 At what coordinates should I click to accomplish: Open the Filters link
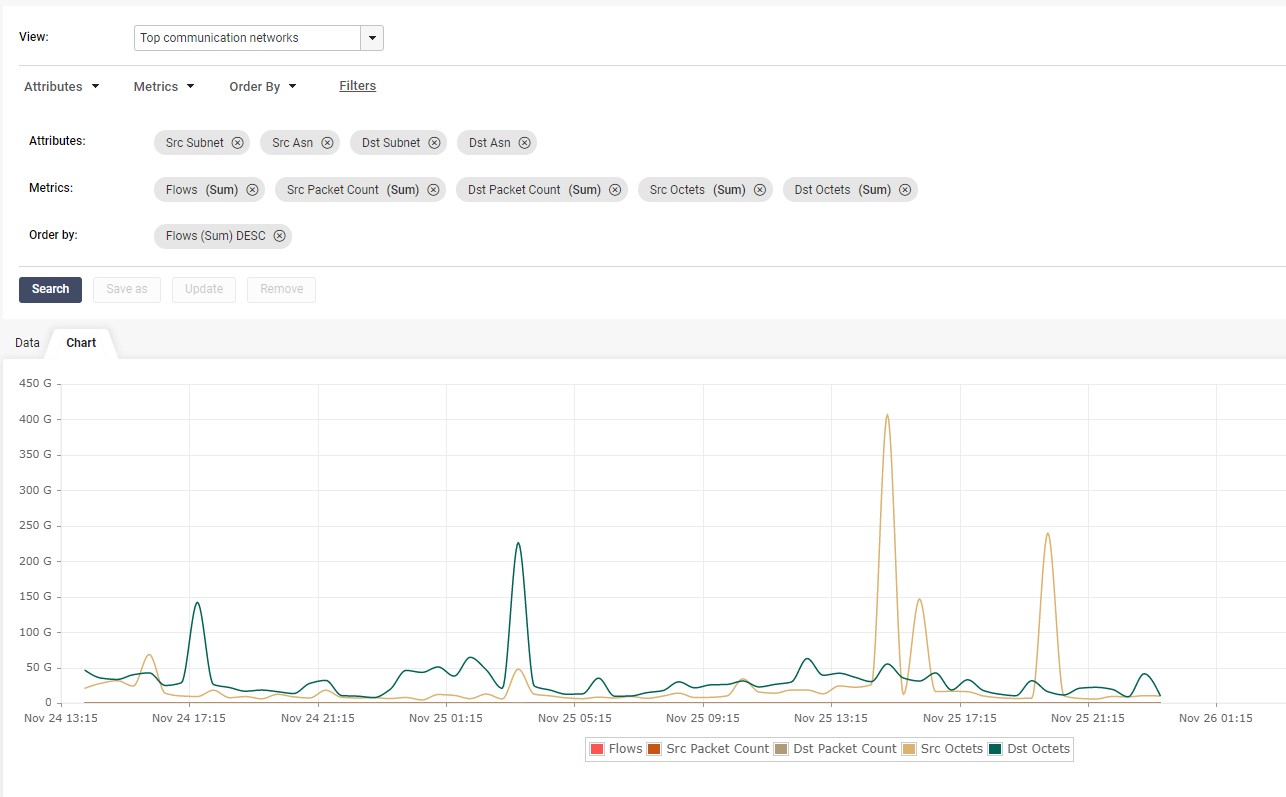(357, 86)
